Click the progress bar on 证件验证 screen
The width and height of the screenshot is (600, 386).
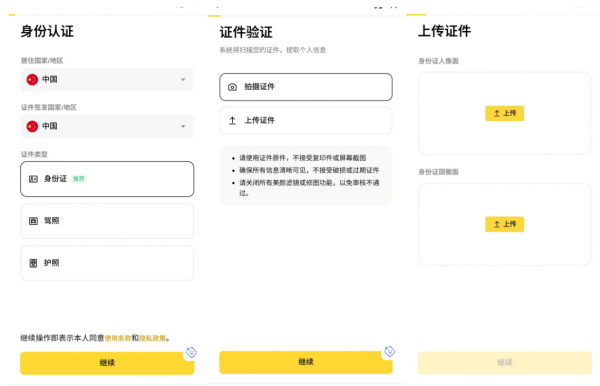306,16
